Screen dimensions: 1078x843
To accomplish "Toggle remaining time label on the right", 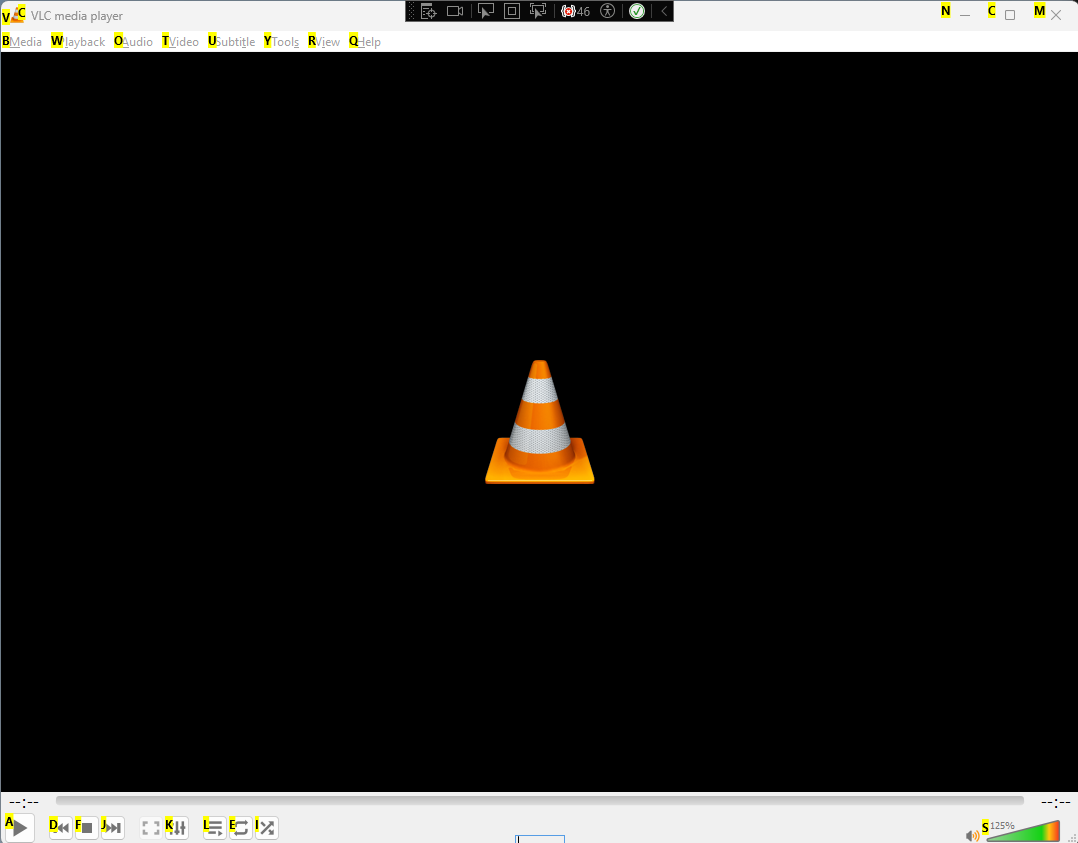I will click(x=1055, y=802).
